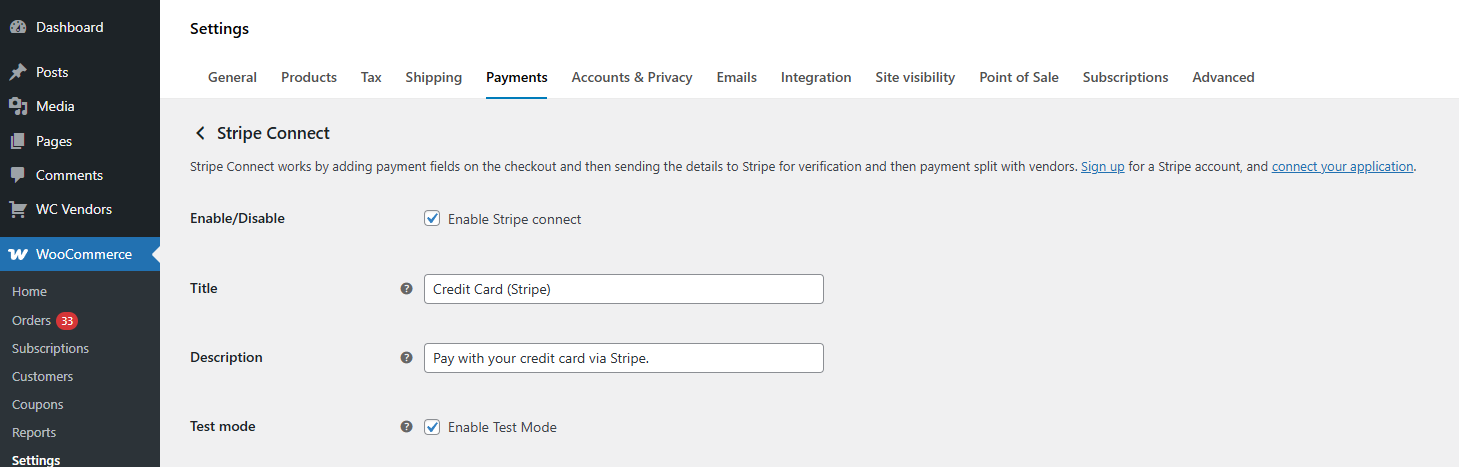Click the Media library icon

point(18,106)
